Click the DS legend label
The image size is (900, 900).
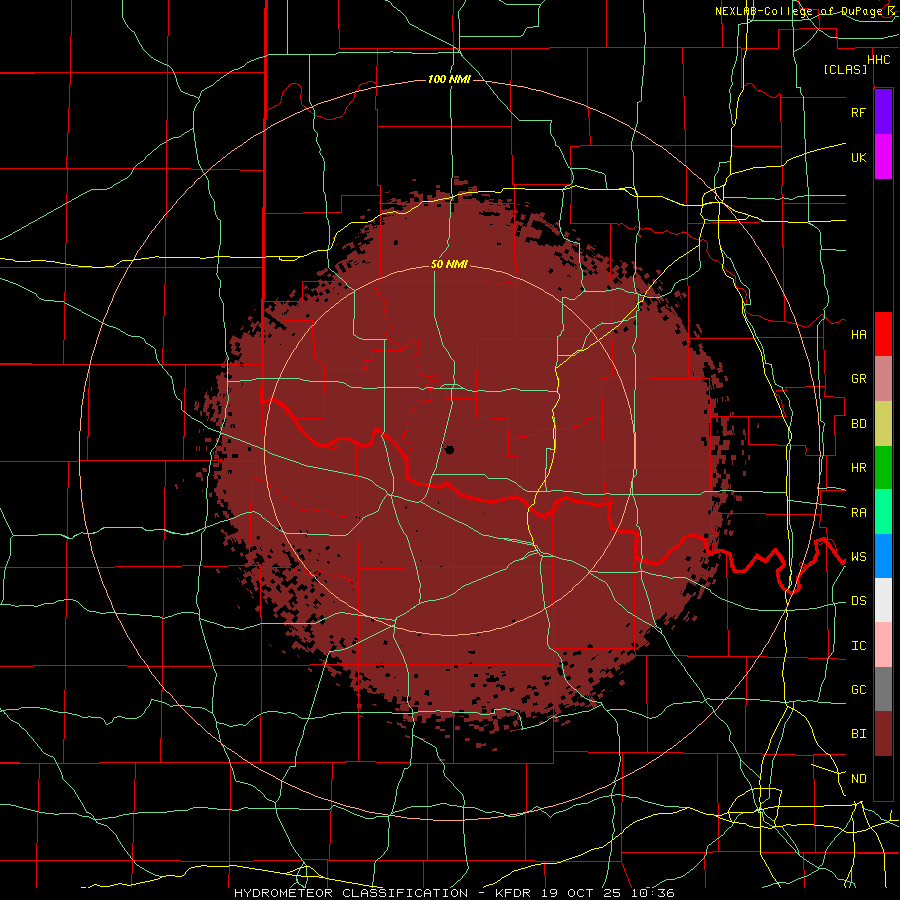(858, 601)
